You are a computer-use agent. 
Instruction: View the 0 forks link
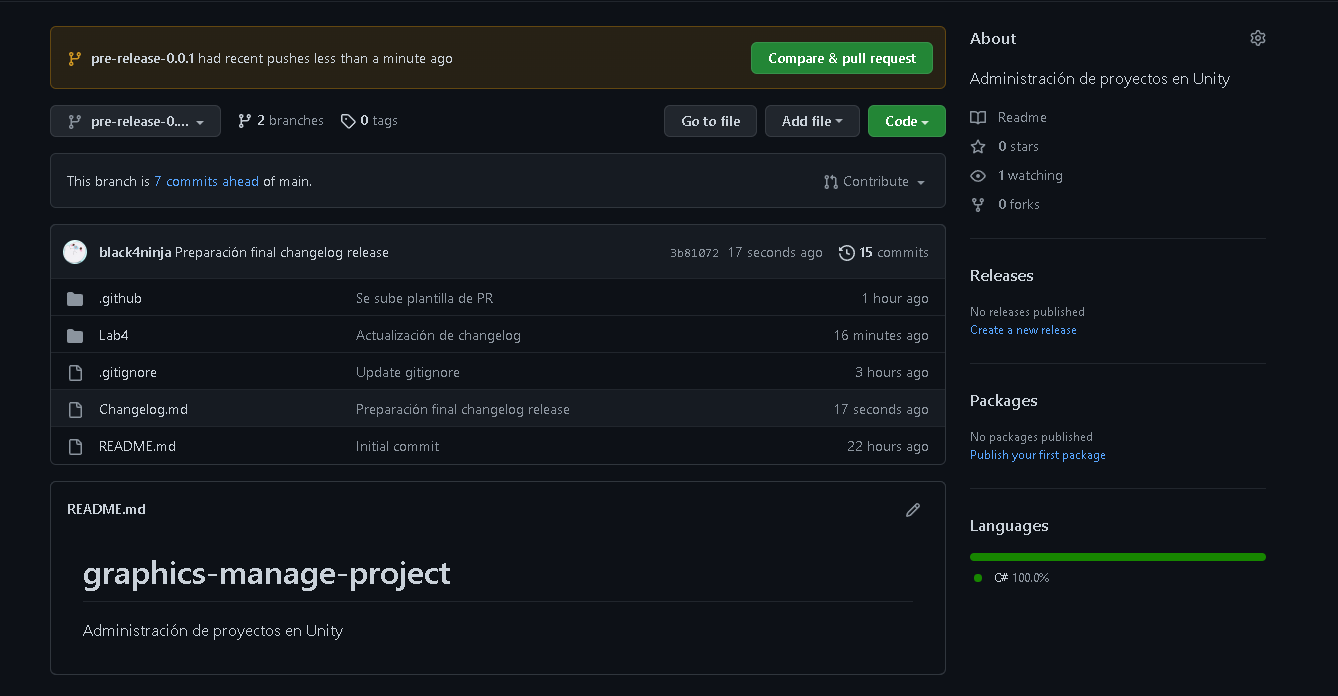point(1019,204)
